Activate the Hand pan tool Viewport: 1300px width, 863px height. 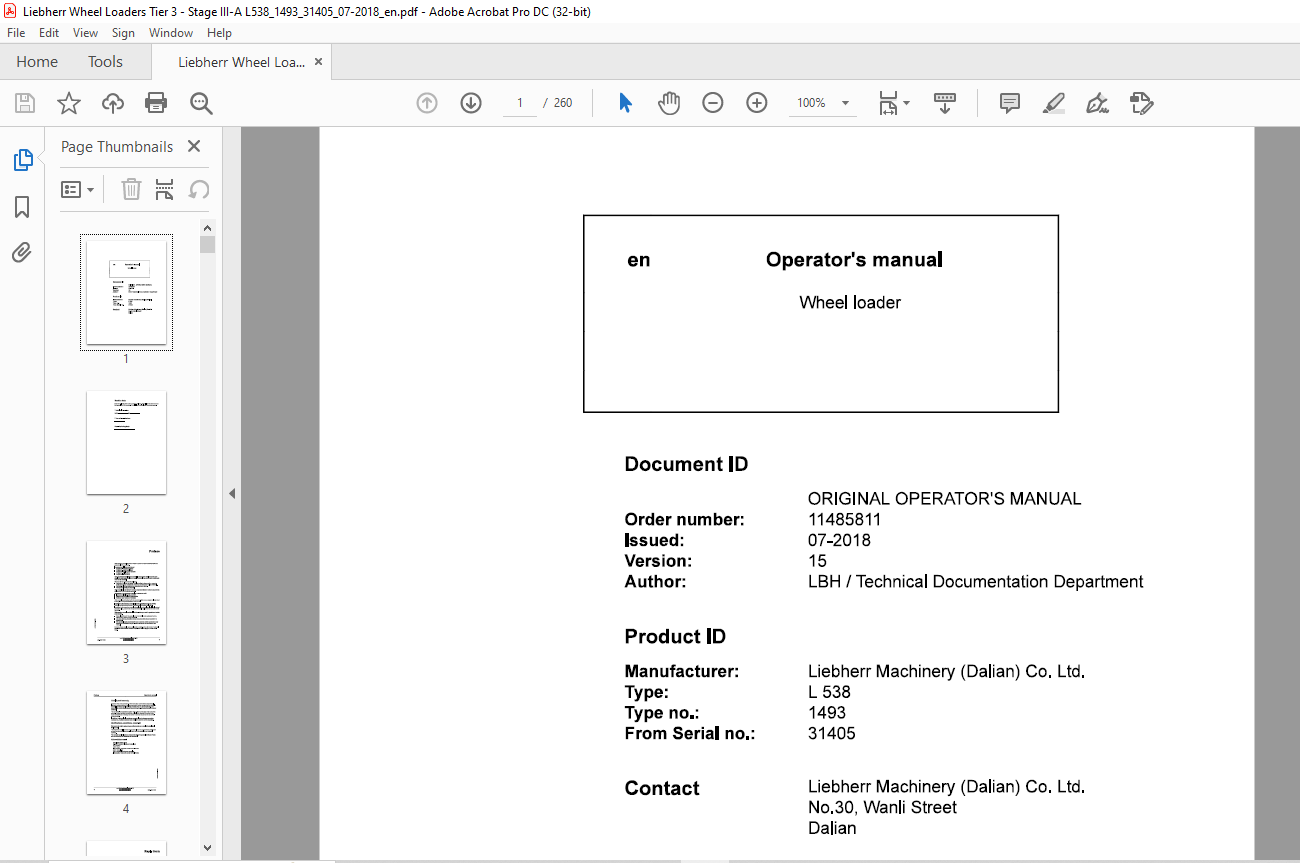[x=669, y=103]
